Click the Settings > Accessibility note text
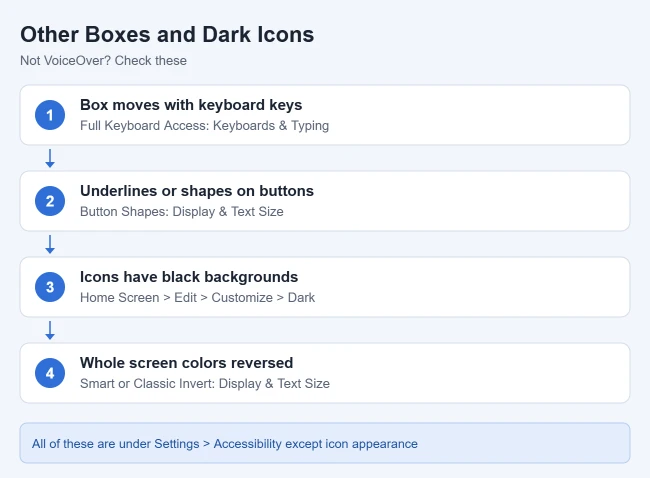This screenshot has width=650, height=478. pyautogui.click(x=225, y=444)
